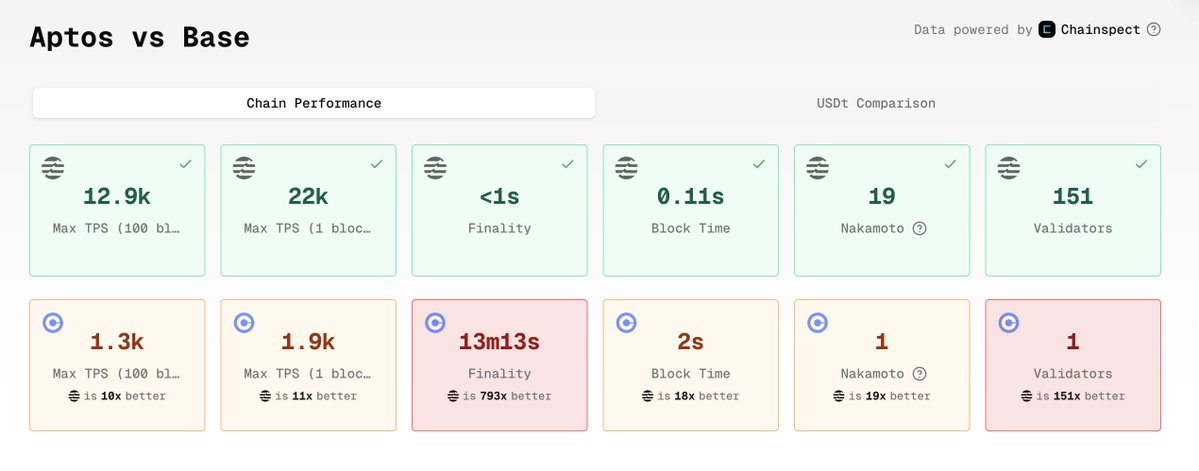Select the 22k value
The width and height of the screenshot is (1199, 471).
(x=308, y=197)
